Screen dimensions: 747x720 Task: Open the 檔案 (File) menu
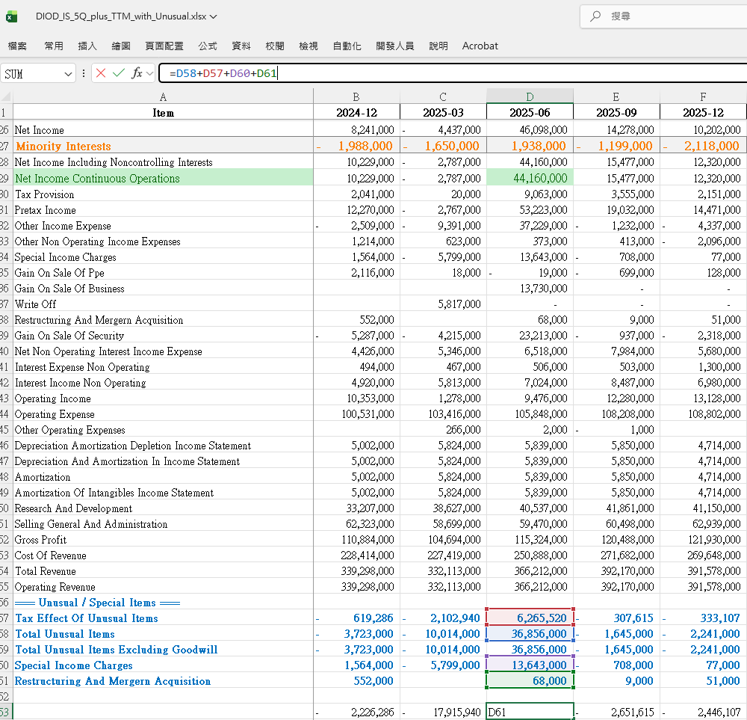point(18,46)
